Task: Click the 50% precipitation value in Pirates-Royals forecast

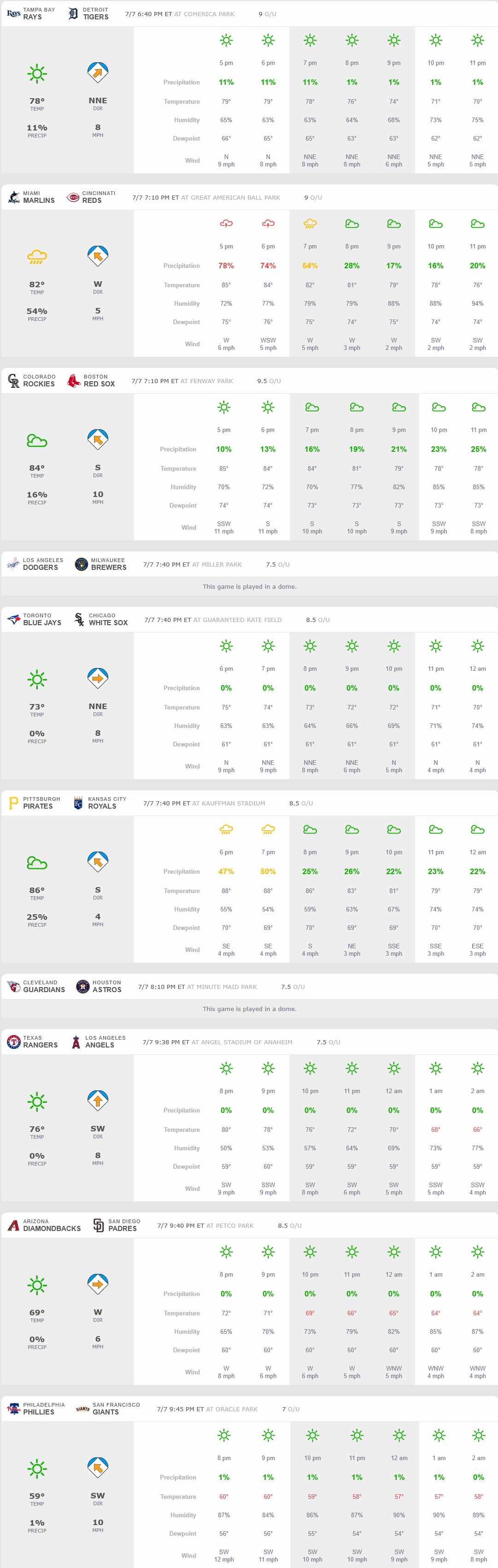Action: point(268,872)
